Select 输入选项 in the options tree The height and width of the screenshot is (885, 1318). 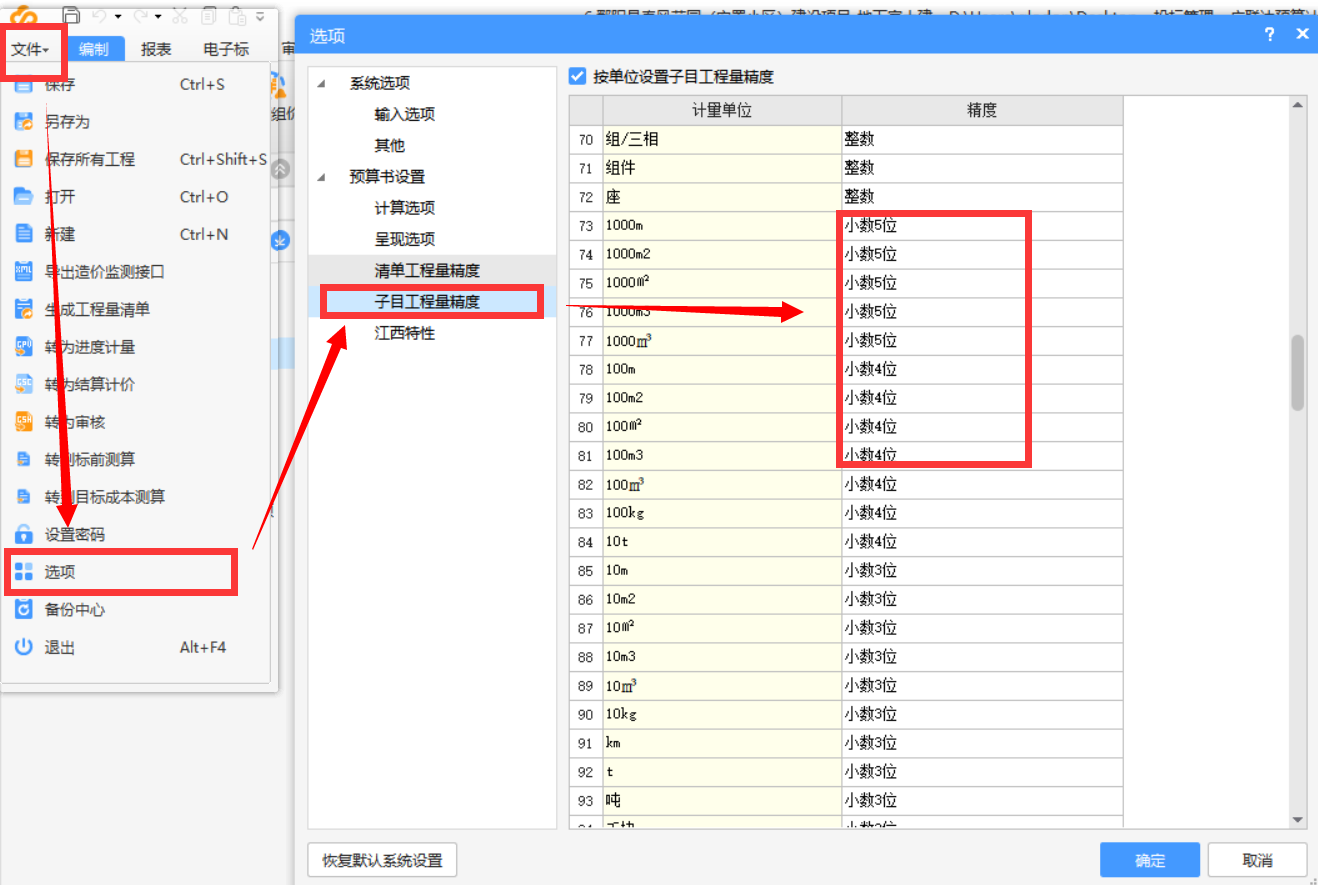405,115
